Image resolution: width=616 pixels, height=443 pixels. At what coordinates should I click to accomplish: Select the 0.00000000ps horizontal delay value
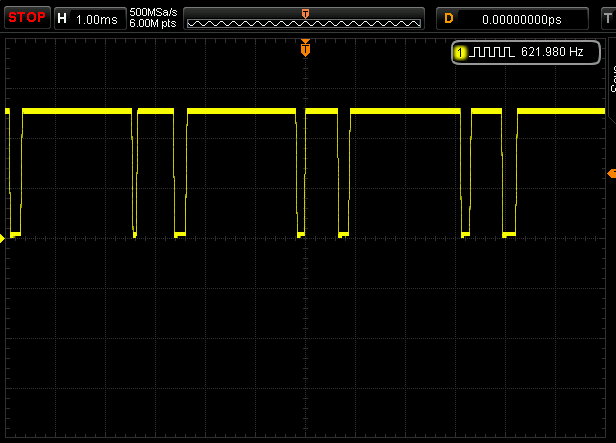point(521,18)
